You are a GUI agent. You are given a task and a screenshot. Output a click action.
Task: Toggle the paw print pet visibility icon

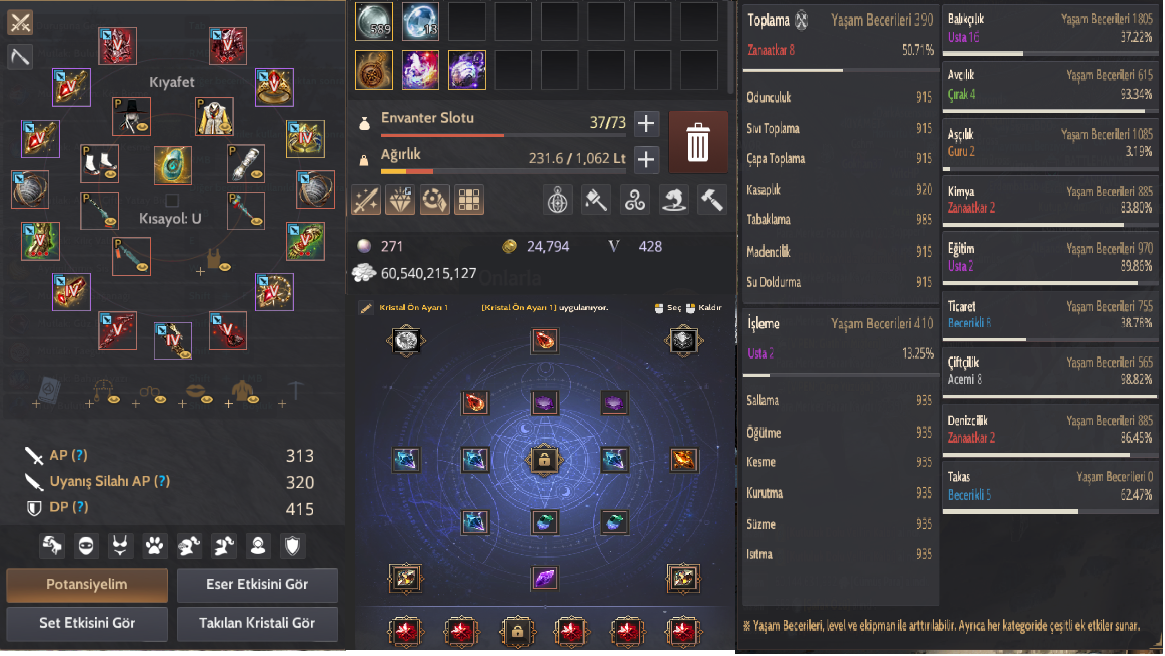154,546
